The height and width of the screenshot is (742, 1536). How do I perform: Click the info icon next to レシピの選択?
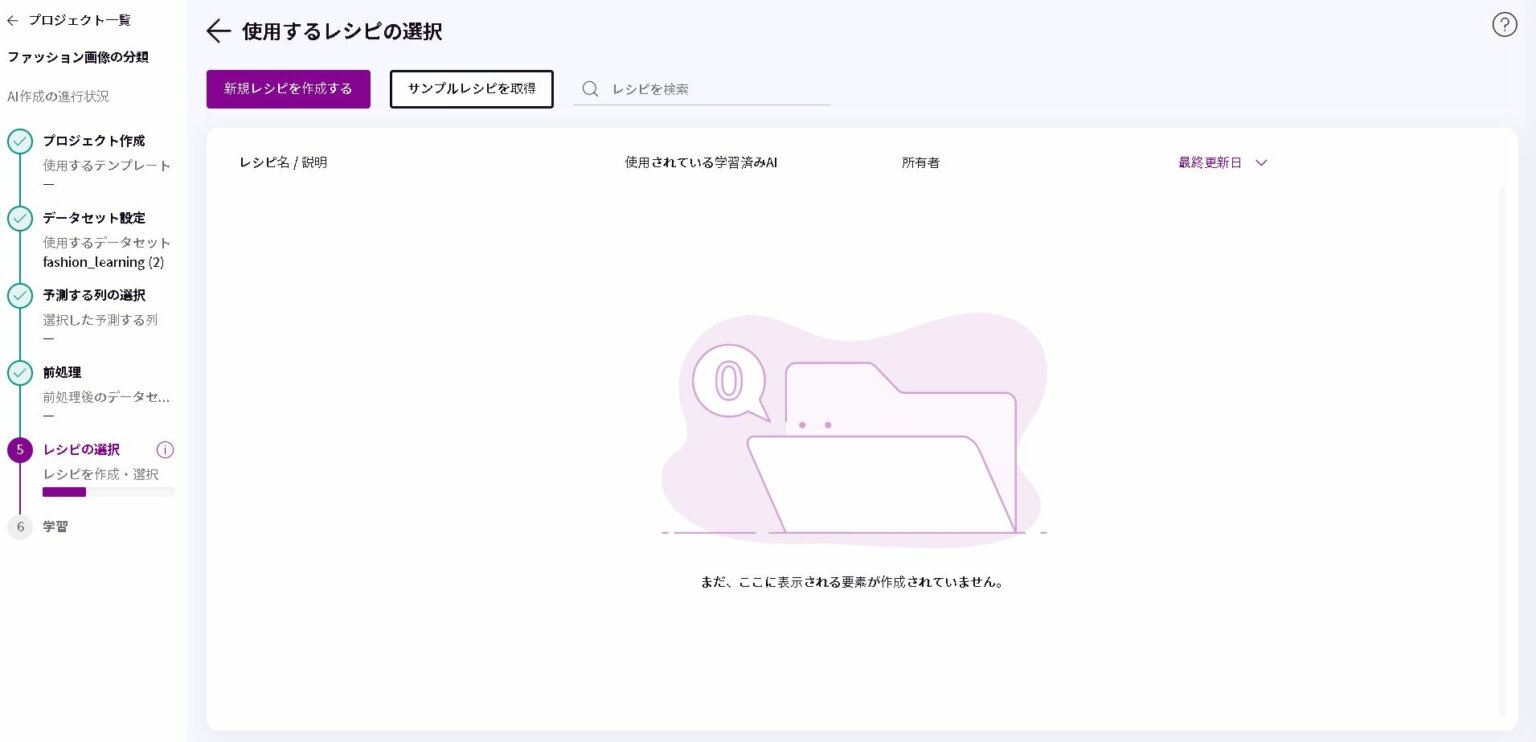(165, 450)
